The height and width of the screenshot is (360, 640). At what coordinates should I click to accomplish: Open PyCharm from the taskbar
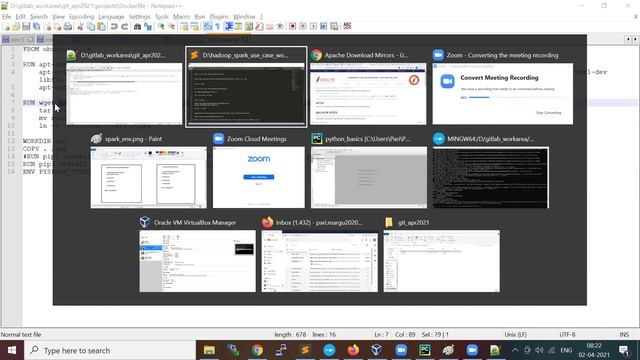(425, 350)
